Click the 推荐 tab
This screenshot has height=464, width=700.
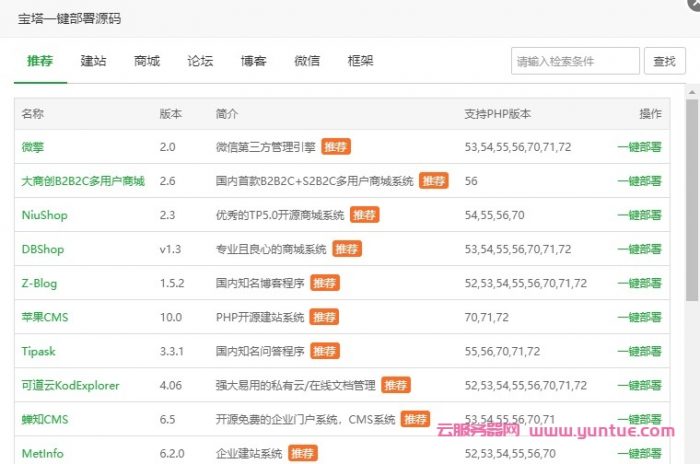41,61
